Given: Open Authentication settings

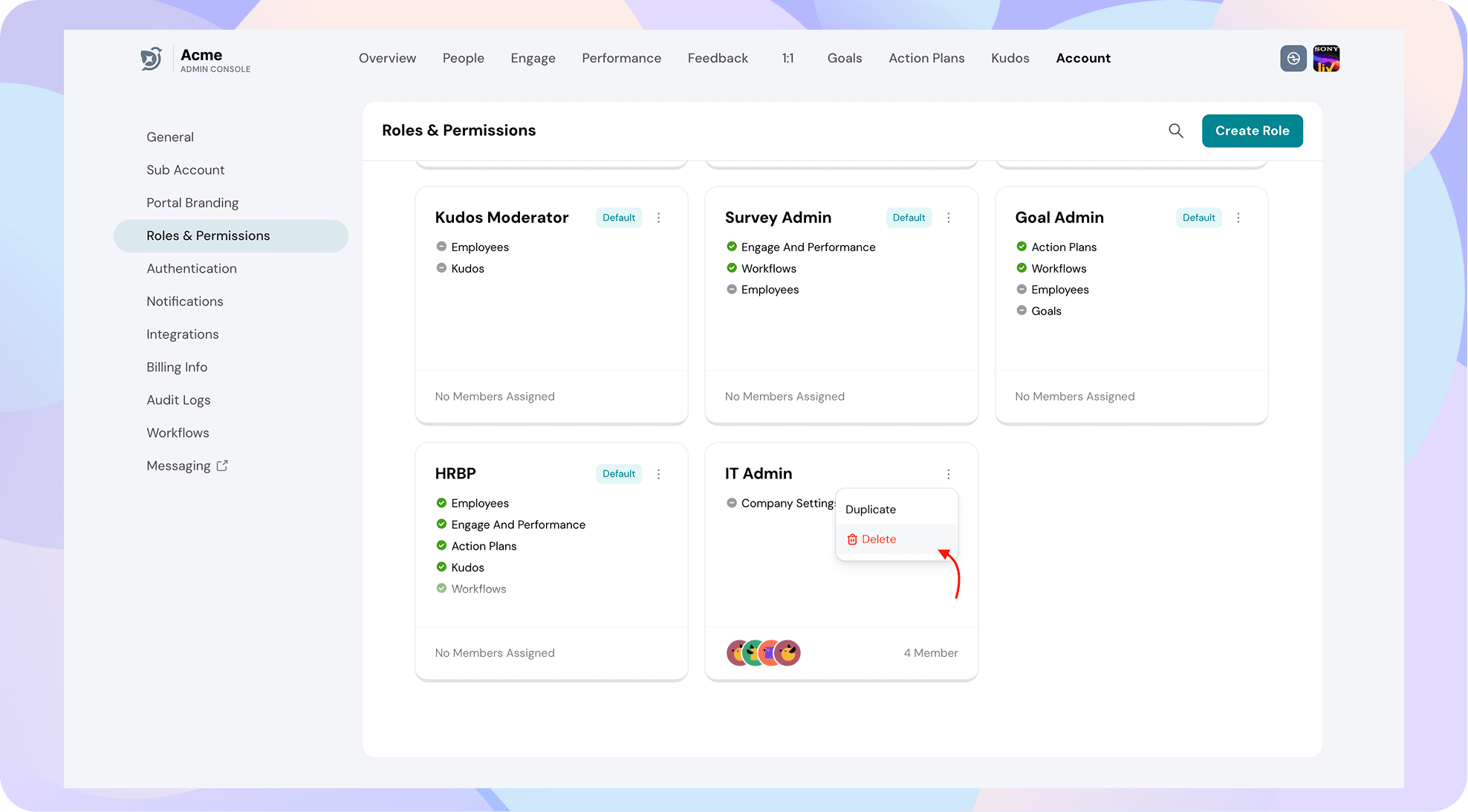Looking at the screenshot, I should point(192,269).
